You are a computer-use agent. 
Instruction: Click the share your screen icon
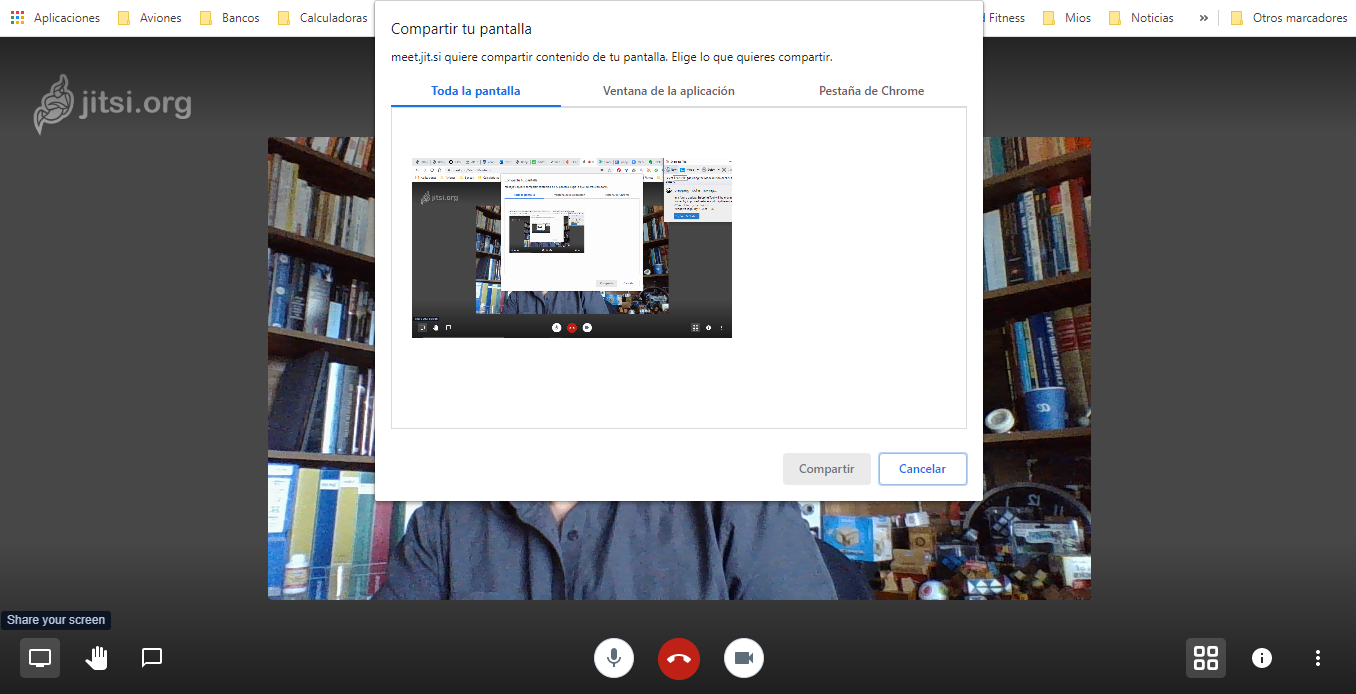(40, 658)
